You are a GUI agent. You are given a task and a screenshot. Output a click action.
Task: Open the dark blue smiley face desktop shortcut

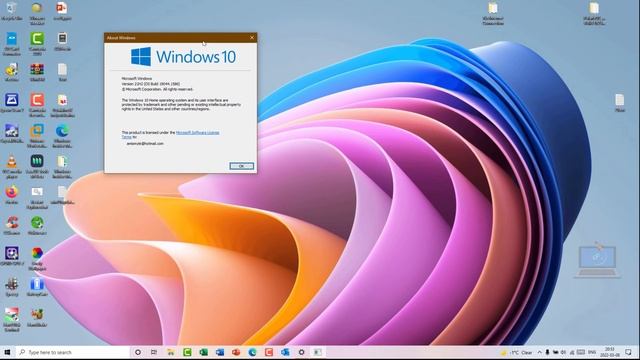point(11,256)
